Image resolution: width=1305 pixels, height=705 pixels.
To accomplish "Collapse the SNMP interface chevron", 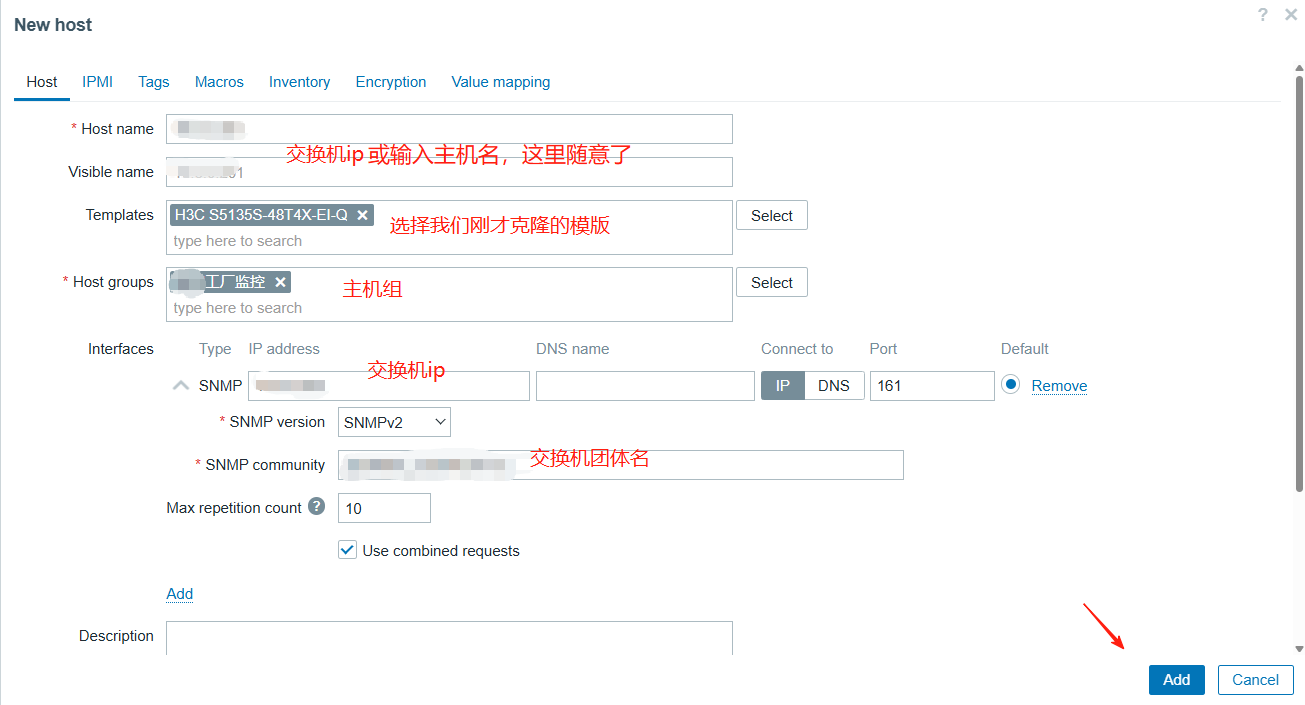I will [181, 385].
